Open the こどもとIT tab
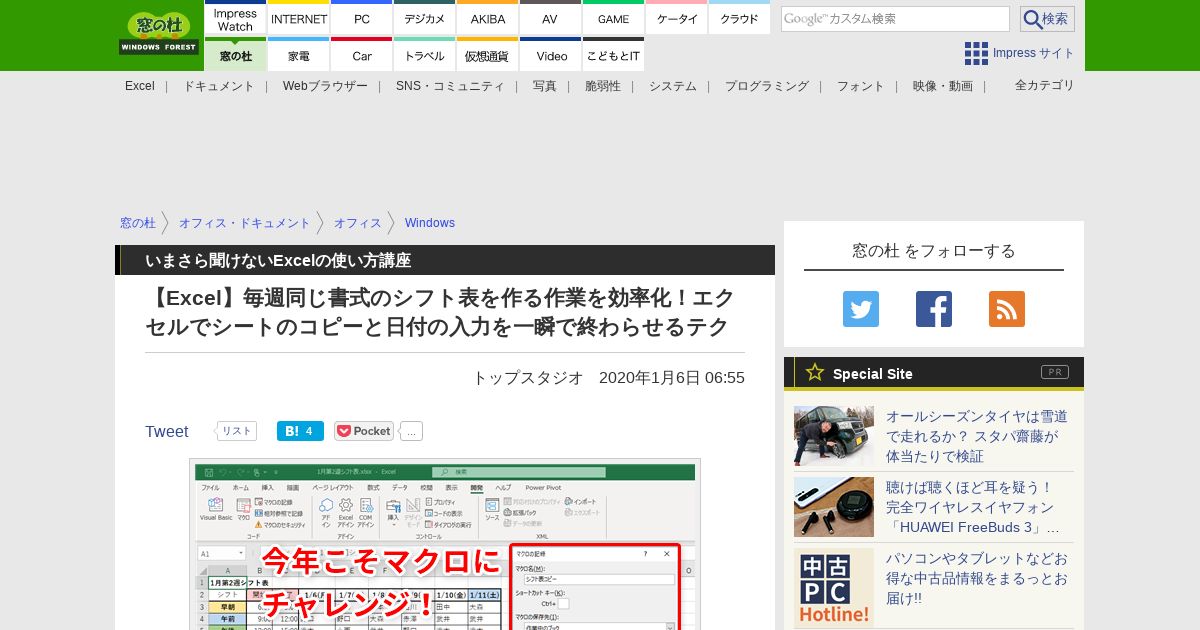This screenshot has width=1200, height=630. pos(613,55)
